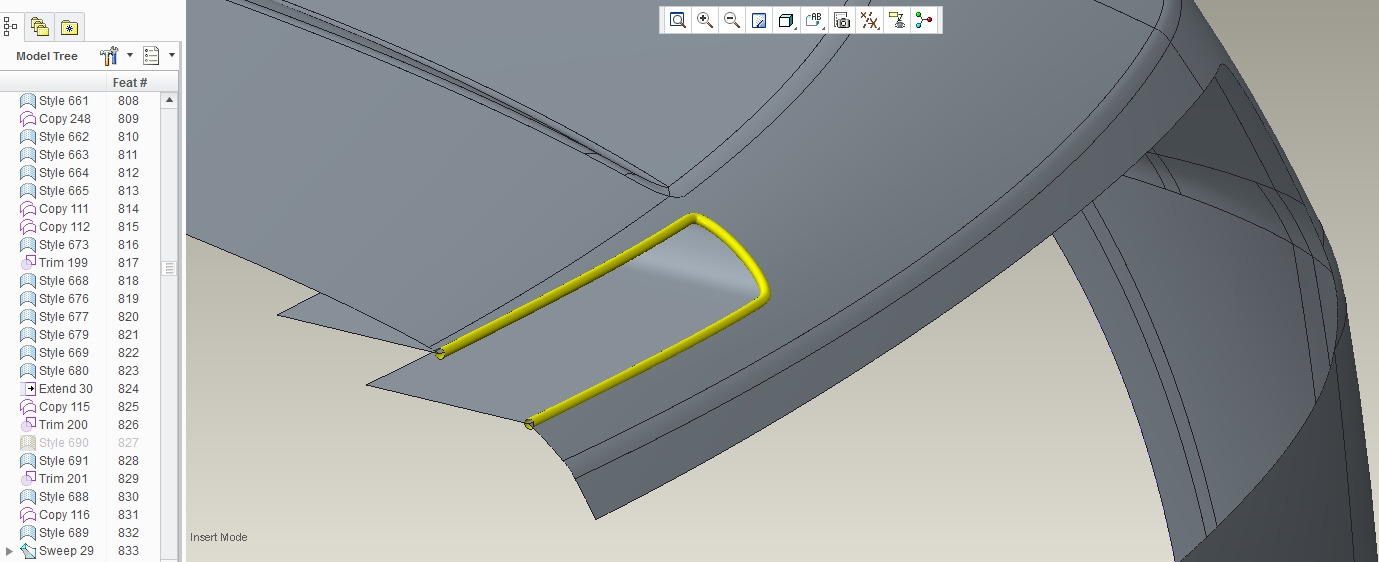Select the Trim 200 feature
This screenshot has width=1379, height=562.
coord(63,425)
